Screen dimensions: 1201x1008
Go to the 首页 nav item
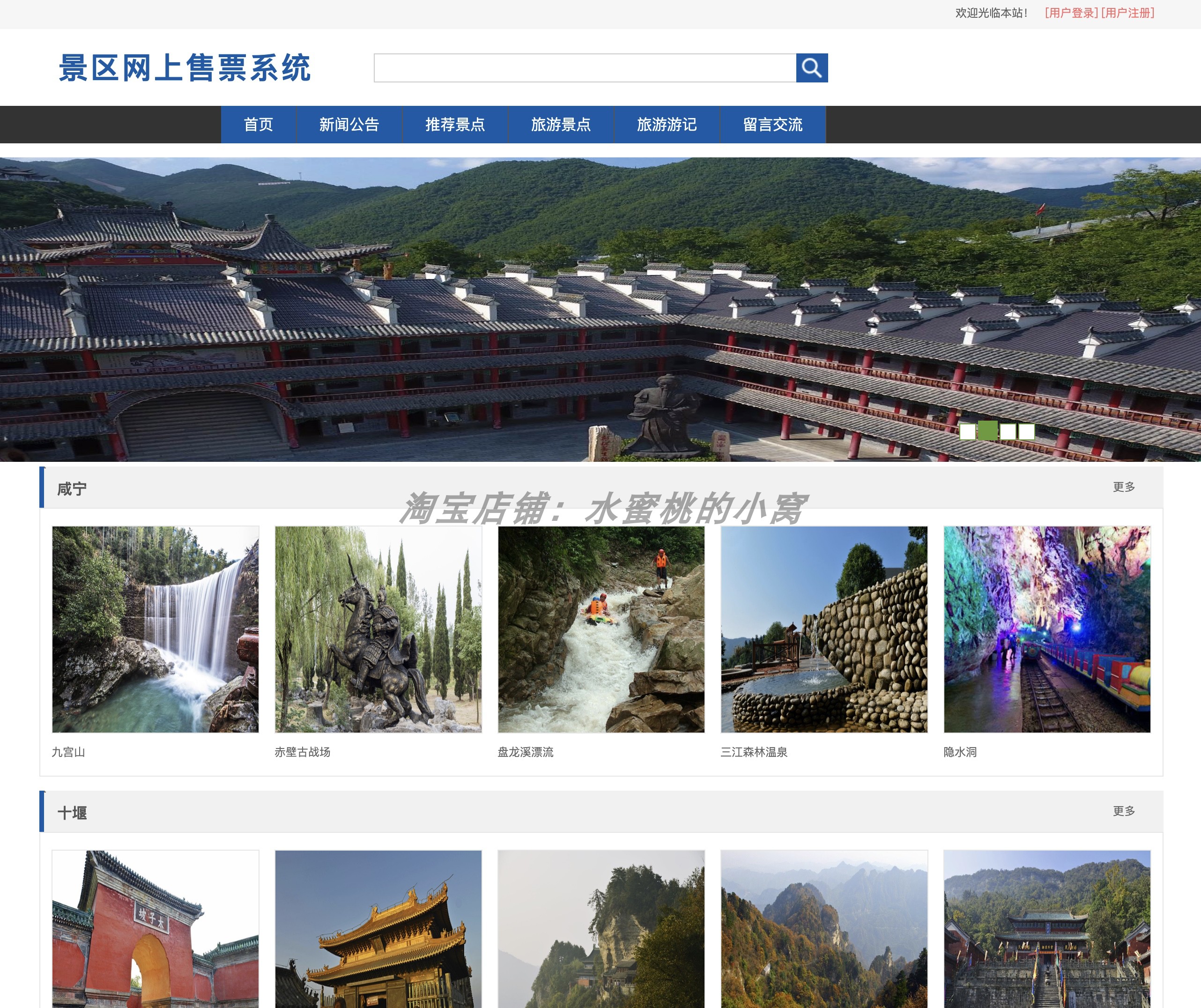pos(259,124)
